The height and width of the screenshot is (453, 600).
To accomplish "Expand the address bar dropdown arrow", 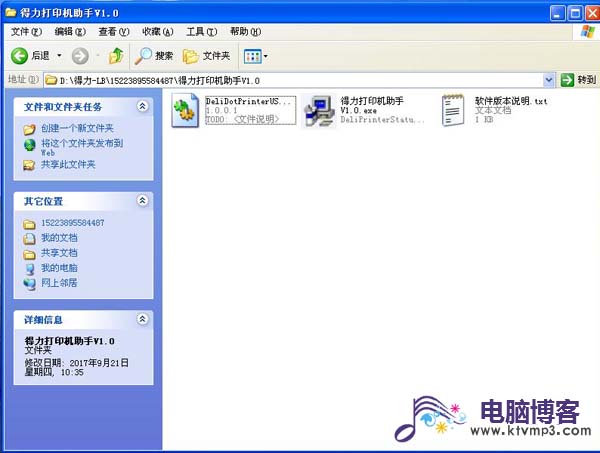I will (549, 80).
